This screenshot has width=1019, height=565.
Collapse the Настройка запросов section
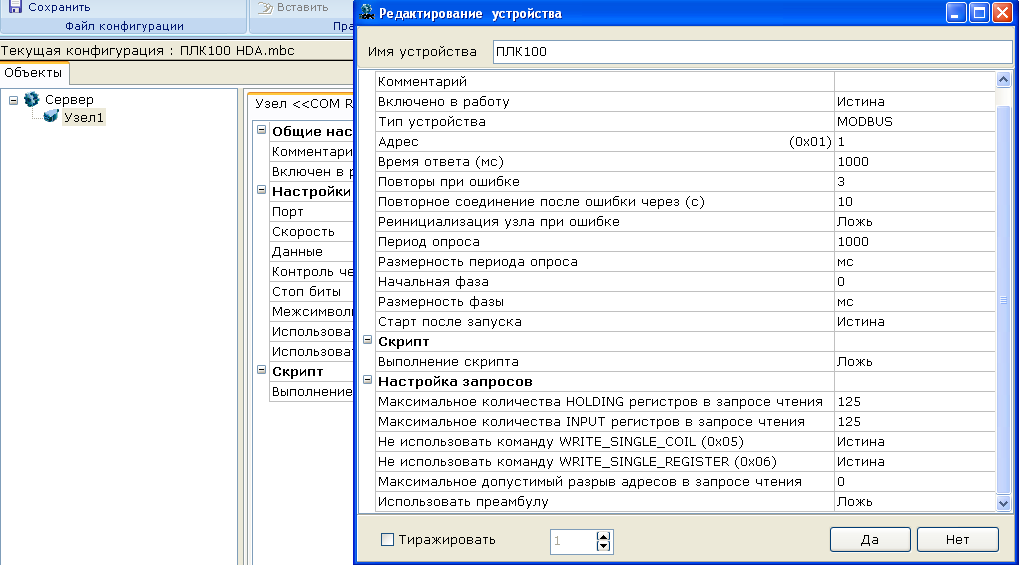(x=368, y=380)
